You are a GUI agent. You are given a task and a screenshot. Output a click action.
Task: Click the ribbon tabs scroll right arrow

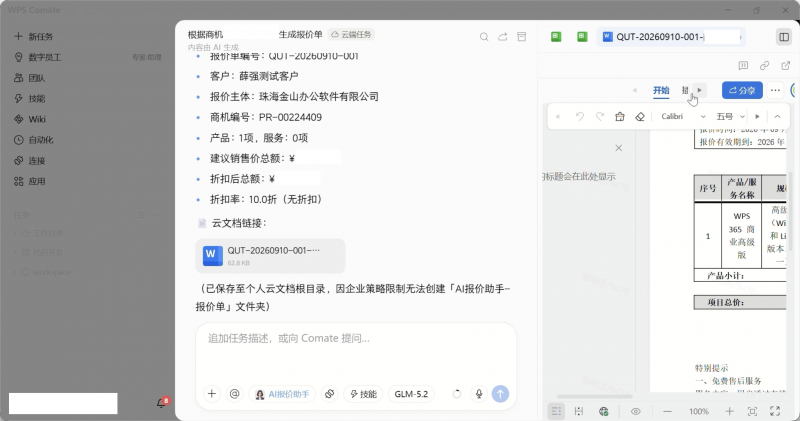point(699,90)
